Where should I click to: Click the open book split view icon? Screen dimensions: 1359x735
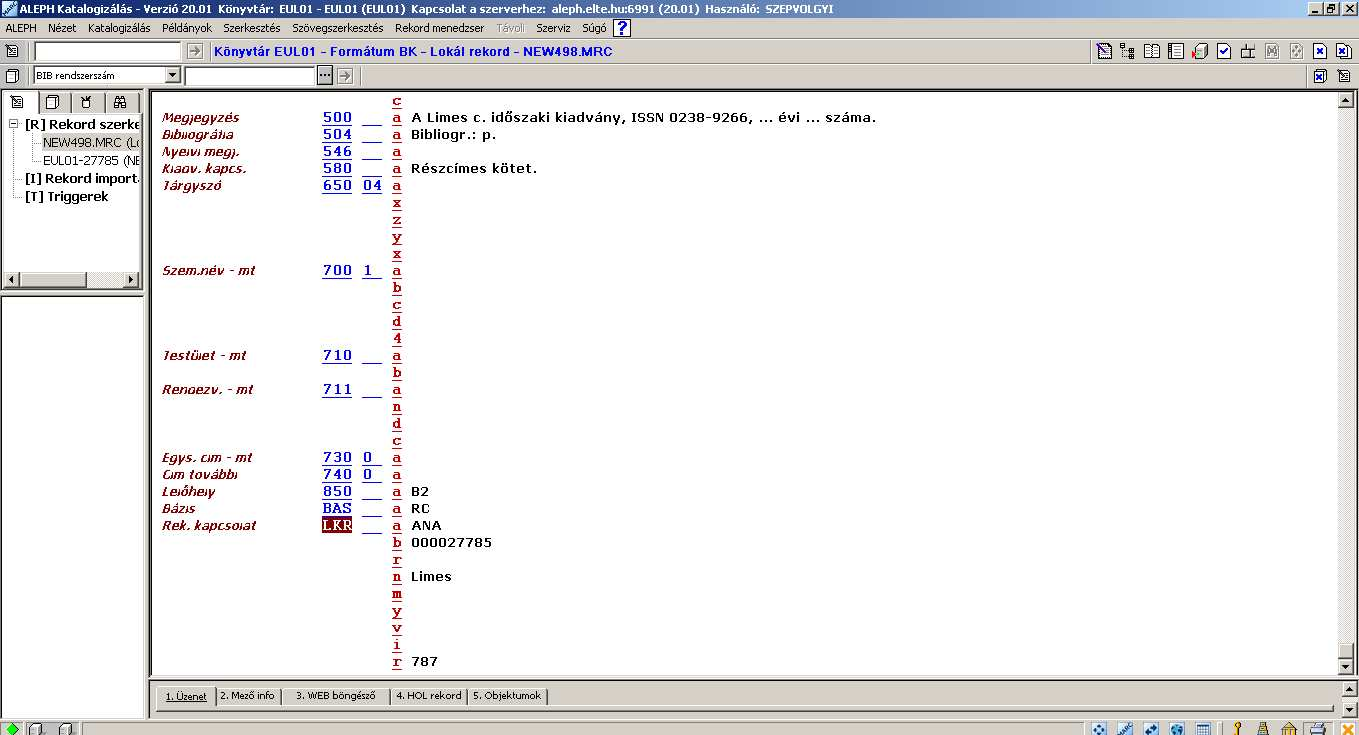pyautogui.click(x=1152, y=51)
